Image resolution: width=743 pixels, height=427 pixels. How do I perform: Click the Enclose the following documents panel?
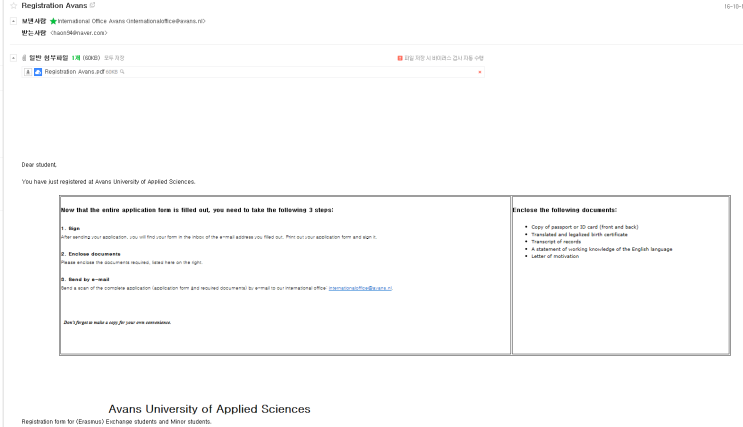tap(621, 275)
